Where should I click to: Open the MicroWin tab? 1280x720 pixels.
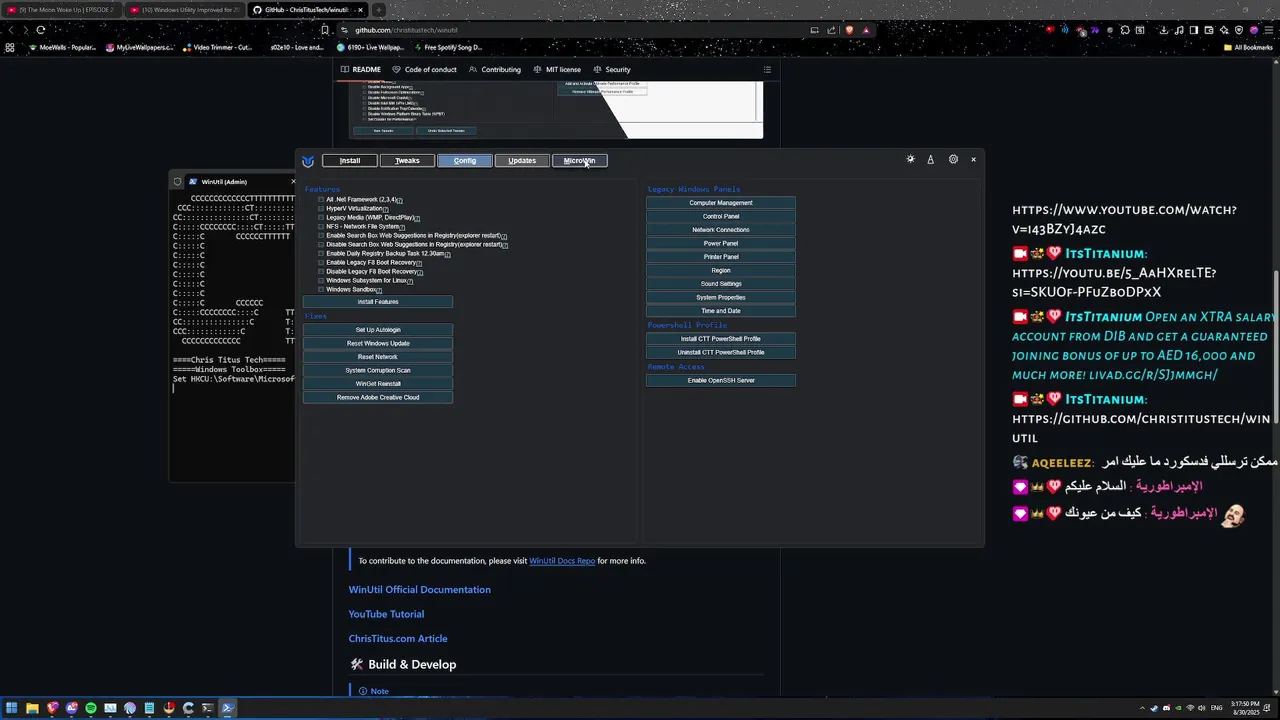coord(580,161)
